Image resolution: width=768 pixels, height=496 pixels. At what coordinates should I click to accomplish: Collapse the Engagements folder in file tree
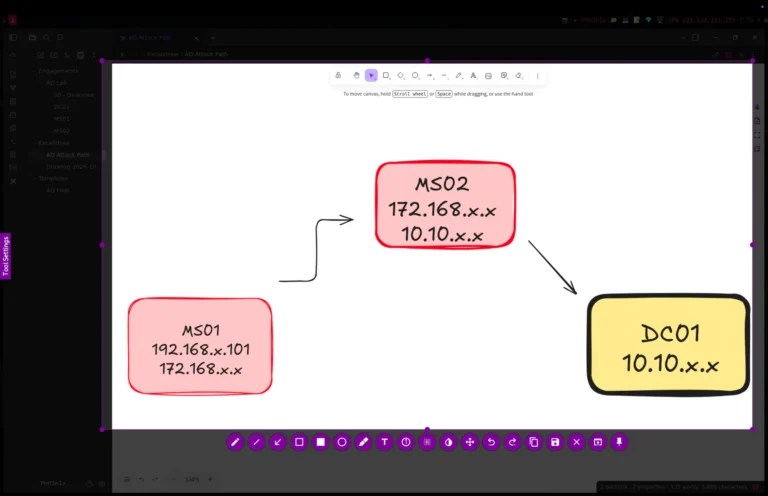[x=58, y=71]
